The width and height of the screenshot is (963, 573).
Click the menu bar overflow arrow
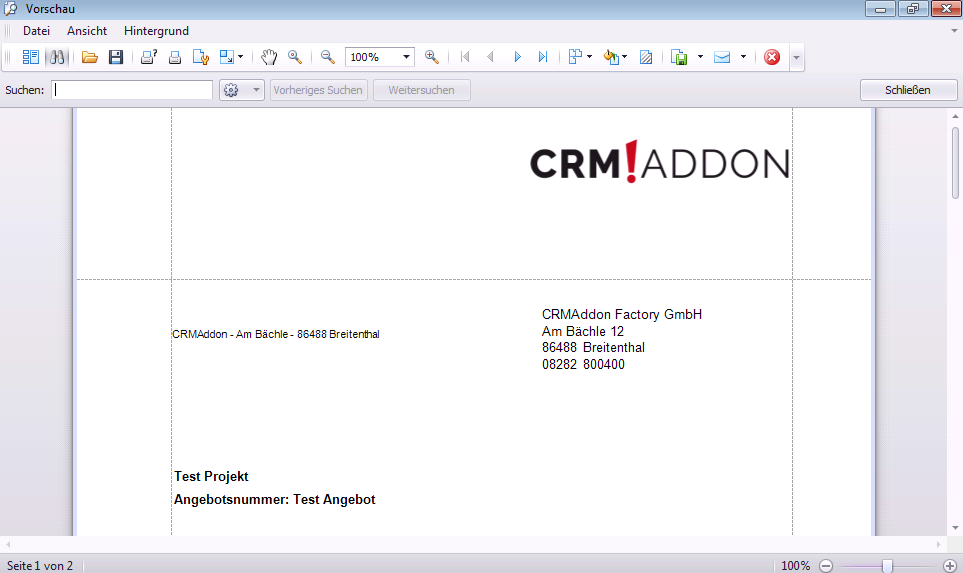pos(954,31)
